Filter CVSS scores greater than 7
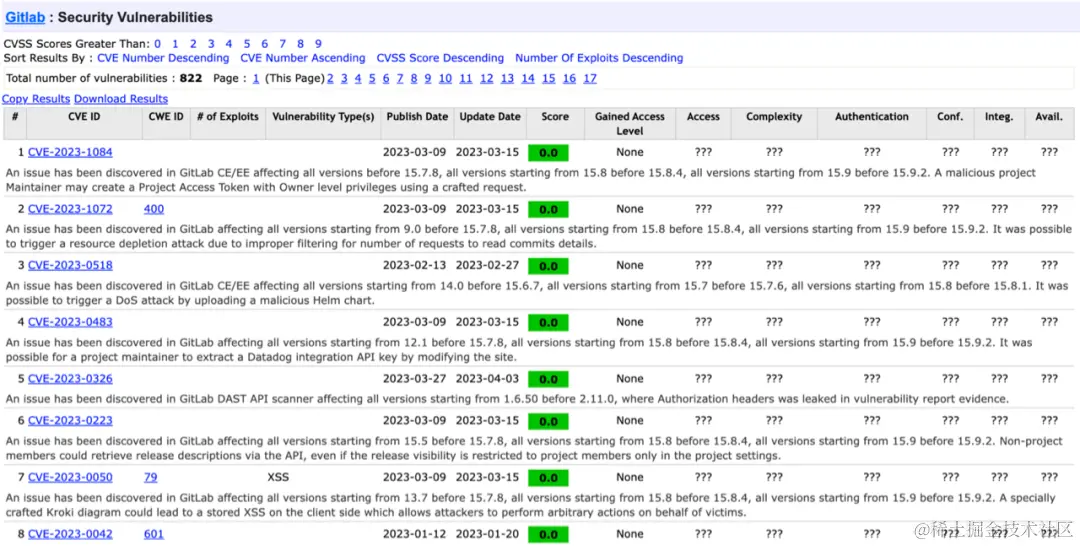This screenshot has width=1080, height=546. pyautogui.click(x=282, y=43)
